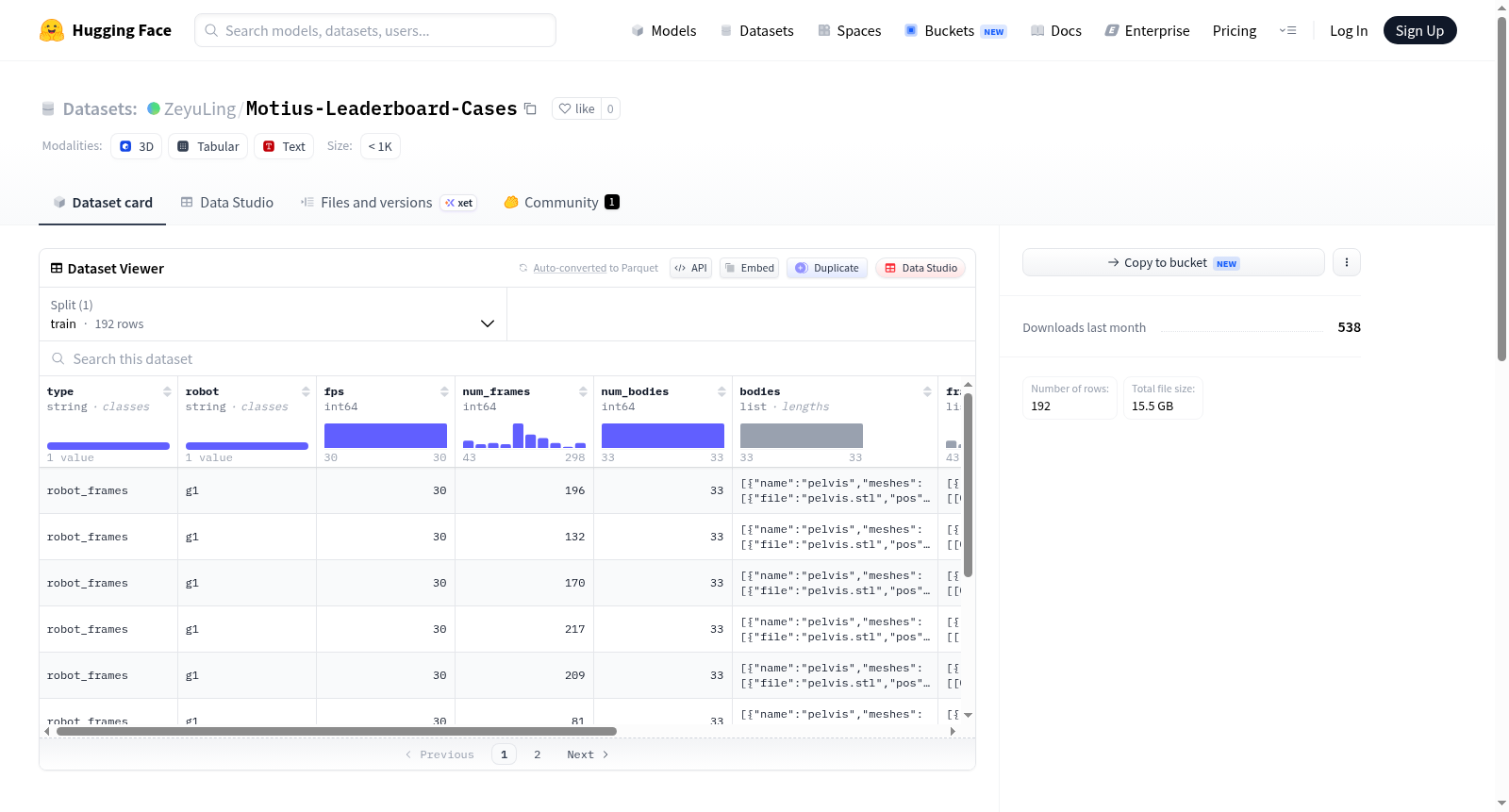Select the cell with value 217
This screenshot has width=1509, height=812.
pos(524,629)
